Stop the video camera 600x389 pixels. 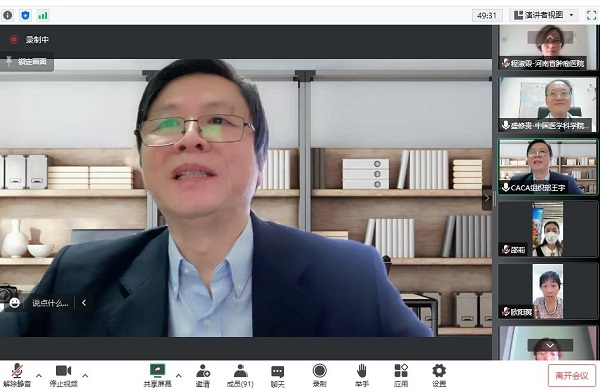point(64,375)
